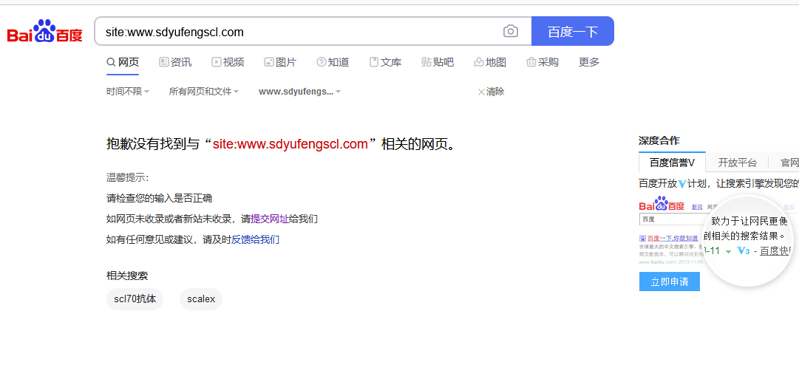The image size is (799, 382).
Task: Expand the 所有网页和文件 filter dropdown
Action: [204, 92]
